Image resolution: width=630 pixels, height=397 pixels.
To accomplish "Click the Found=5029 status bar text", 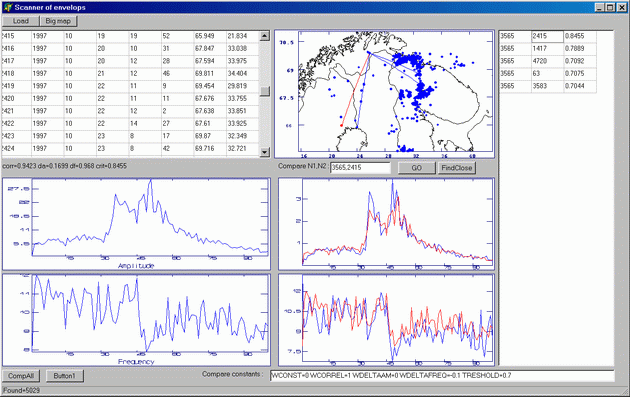I will [x=21, y=390].
